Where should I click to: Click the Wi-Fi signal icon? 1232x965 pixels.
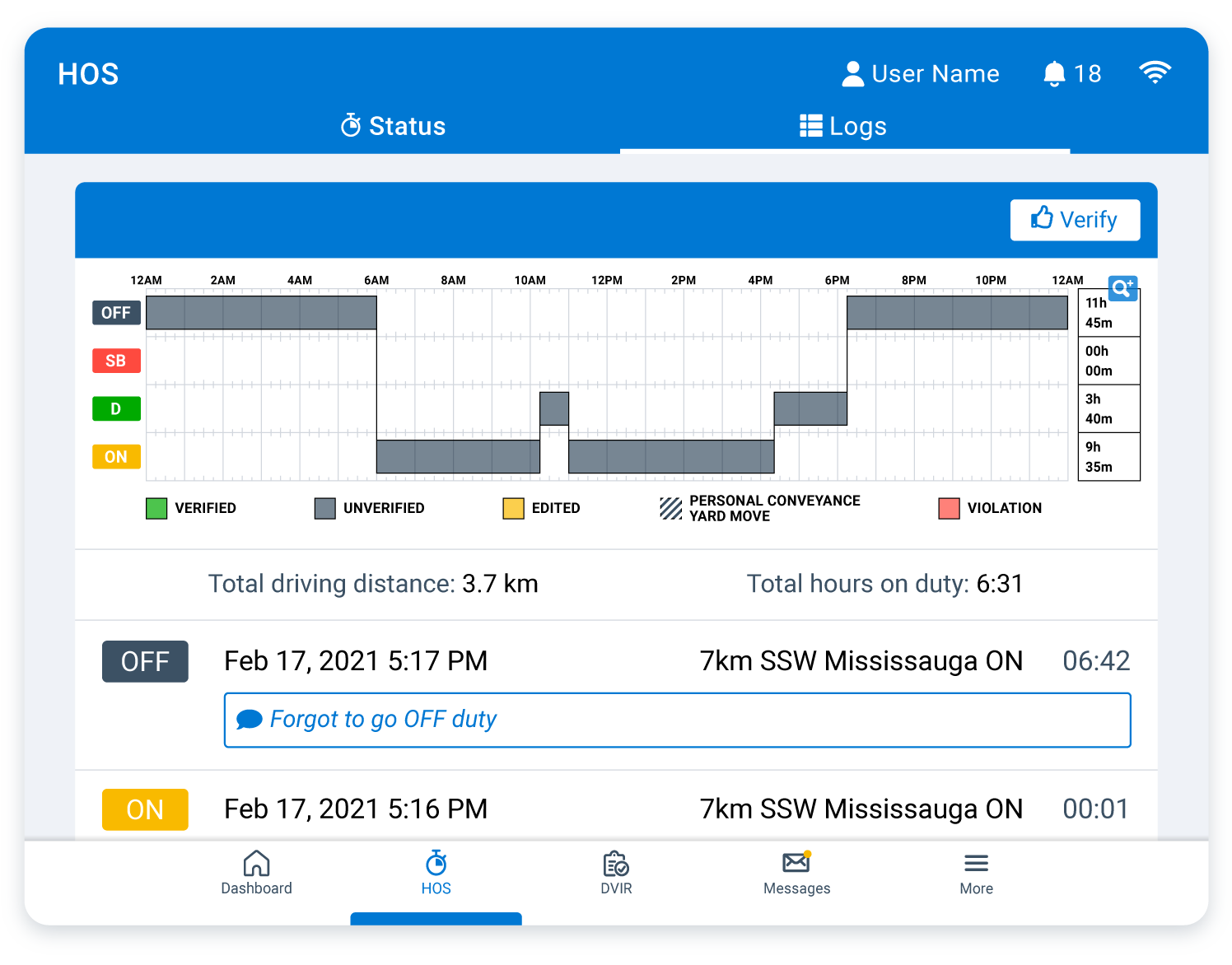click(1155, 72)
